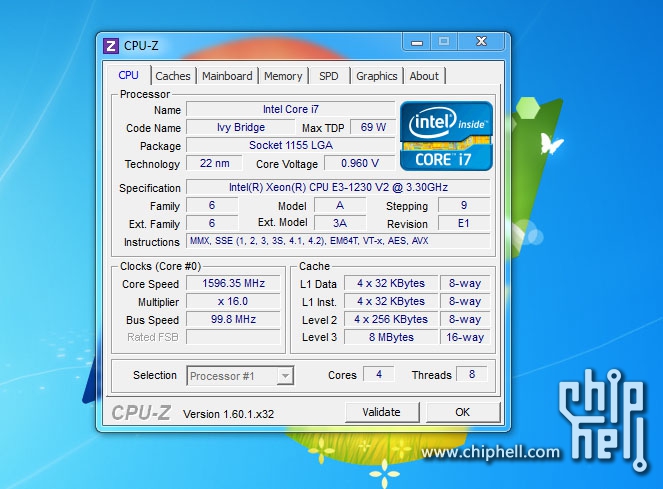663x489 pixels.
Task: Click the Ext. Model value '3A'
Action: [x=340, y=223]
